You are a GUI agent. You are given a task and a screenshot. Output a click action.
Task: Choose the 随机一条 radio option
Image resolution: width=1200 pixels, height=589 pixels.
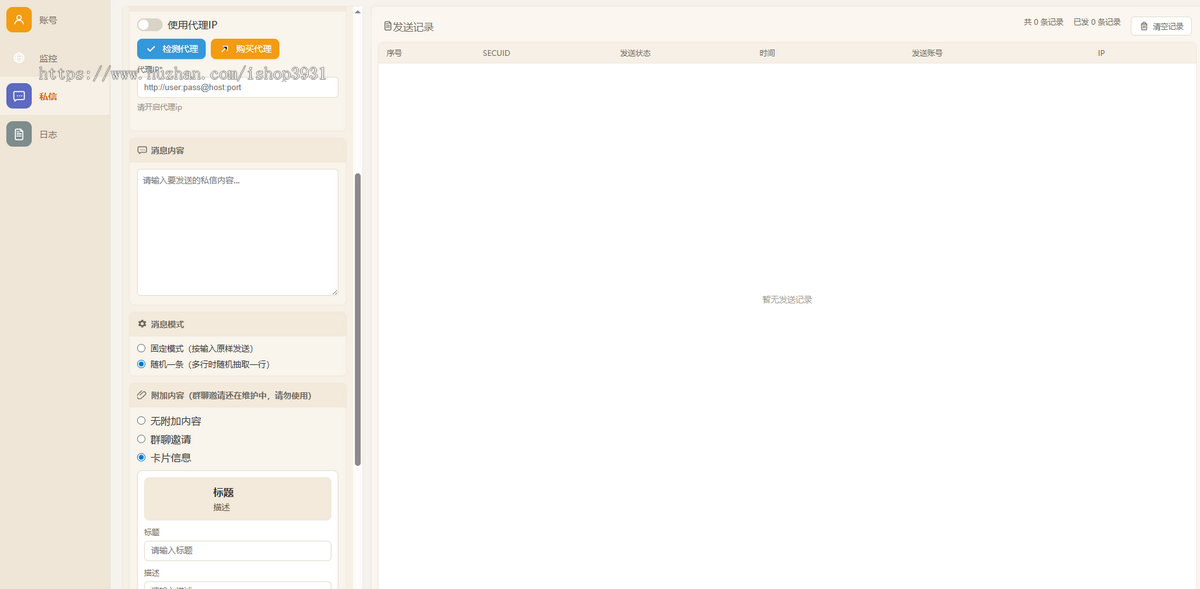point(142,364)
